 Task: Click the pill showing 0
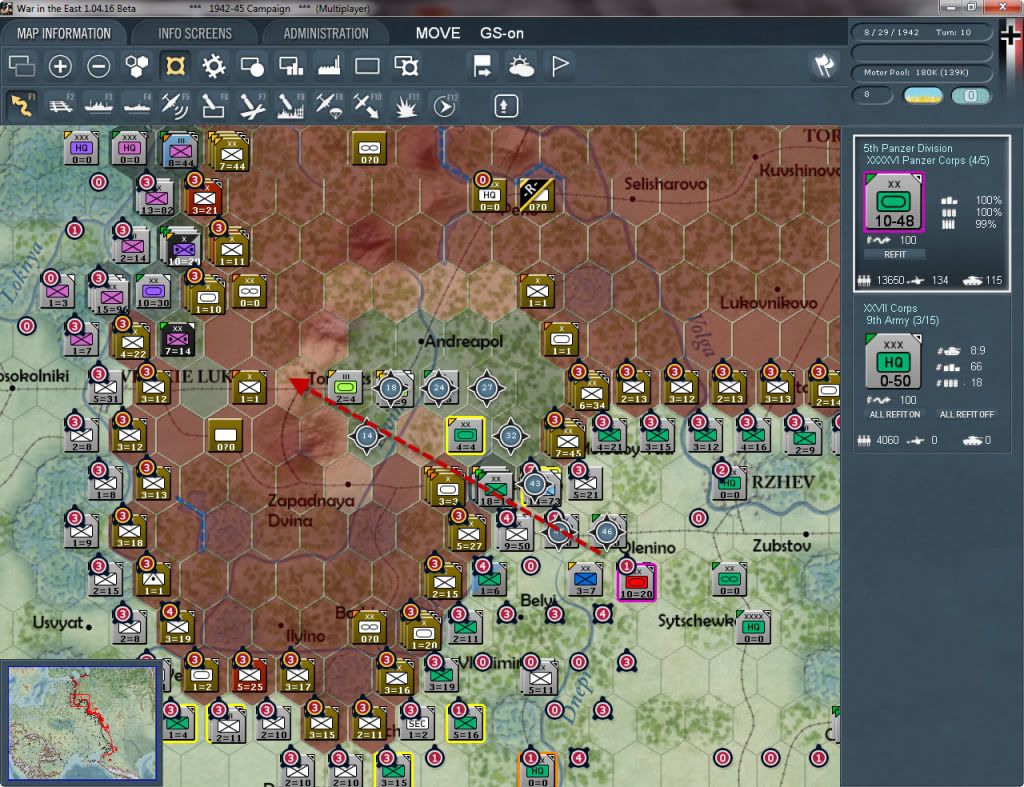(970, 95)
